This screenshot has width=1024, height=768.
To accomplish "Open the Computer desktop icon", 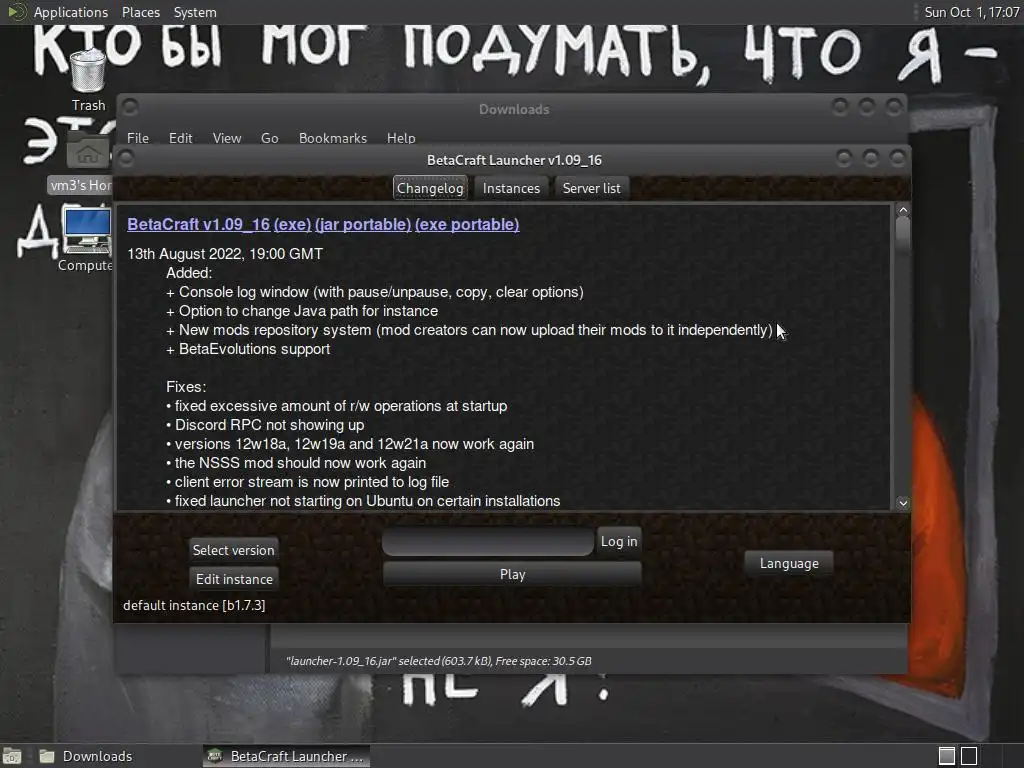I will click(x=87, y=230).
